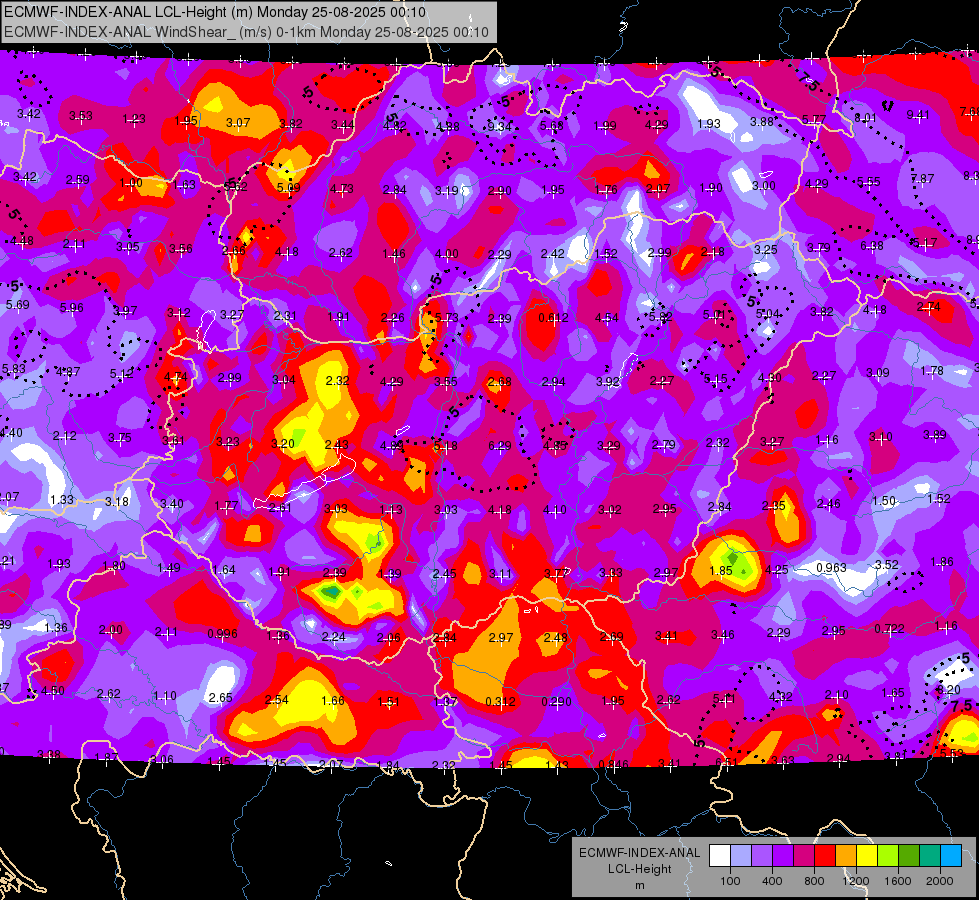The width and height of the screenshot is (979, 900).
Task: Click the wind shear value 2.24
Action: [x=333, y=636]
